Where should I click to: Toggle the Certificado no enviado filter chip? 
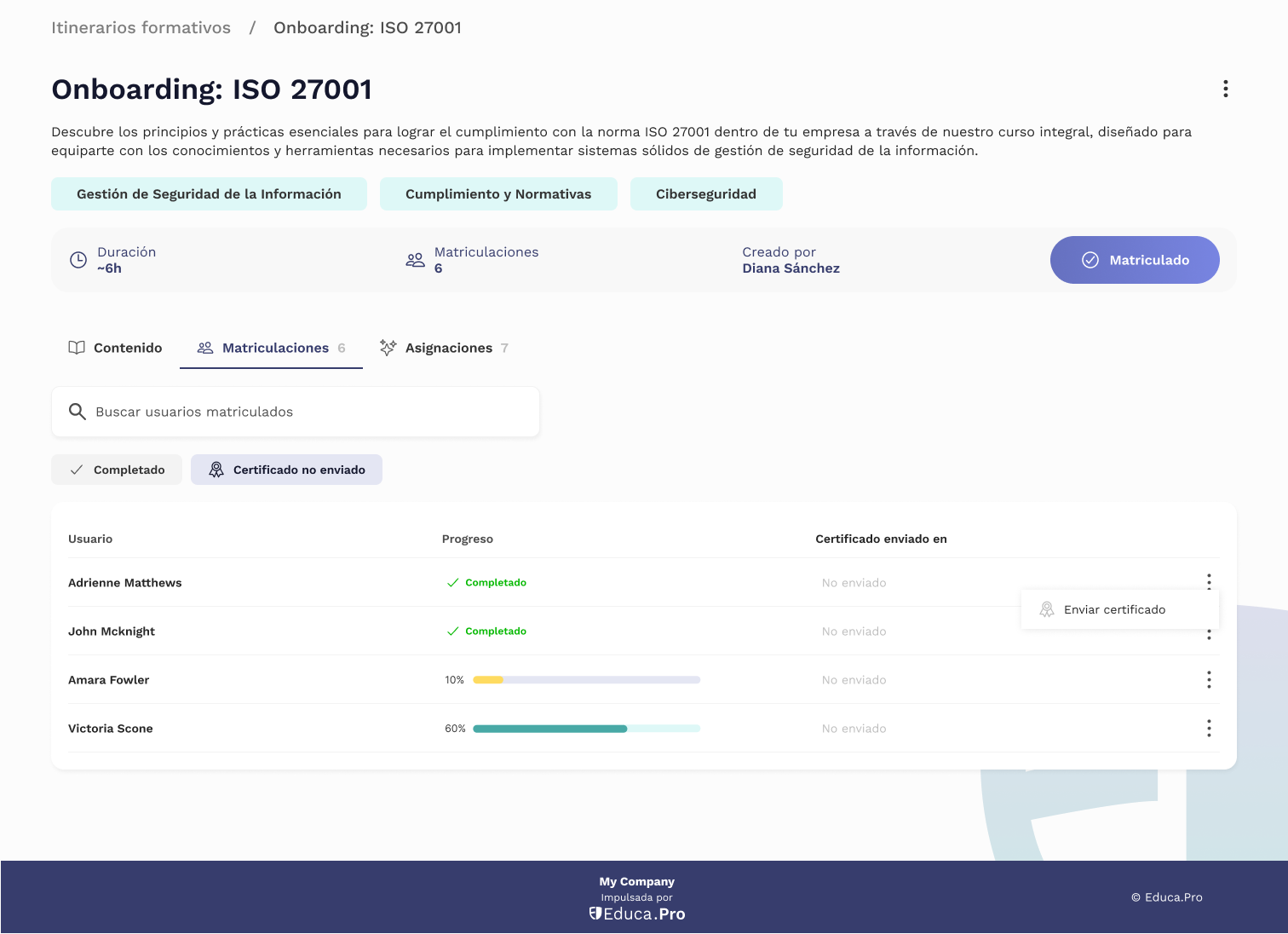pos(286,470)
